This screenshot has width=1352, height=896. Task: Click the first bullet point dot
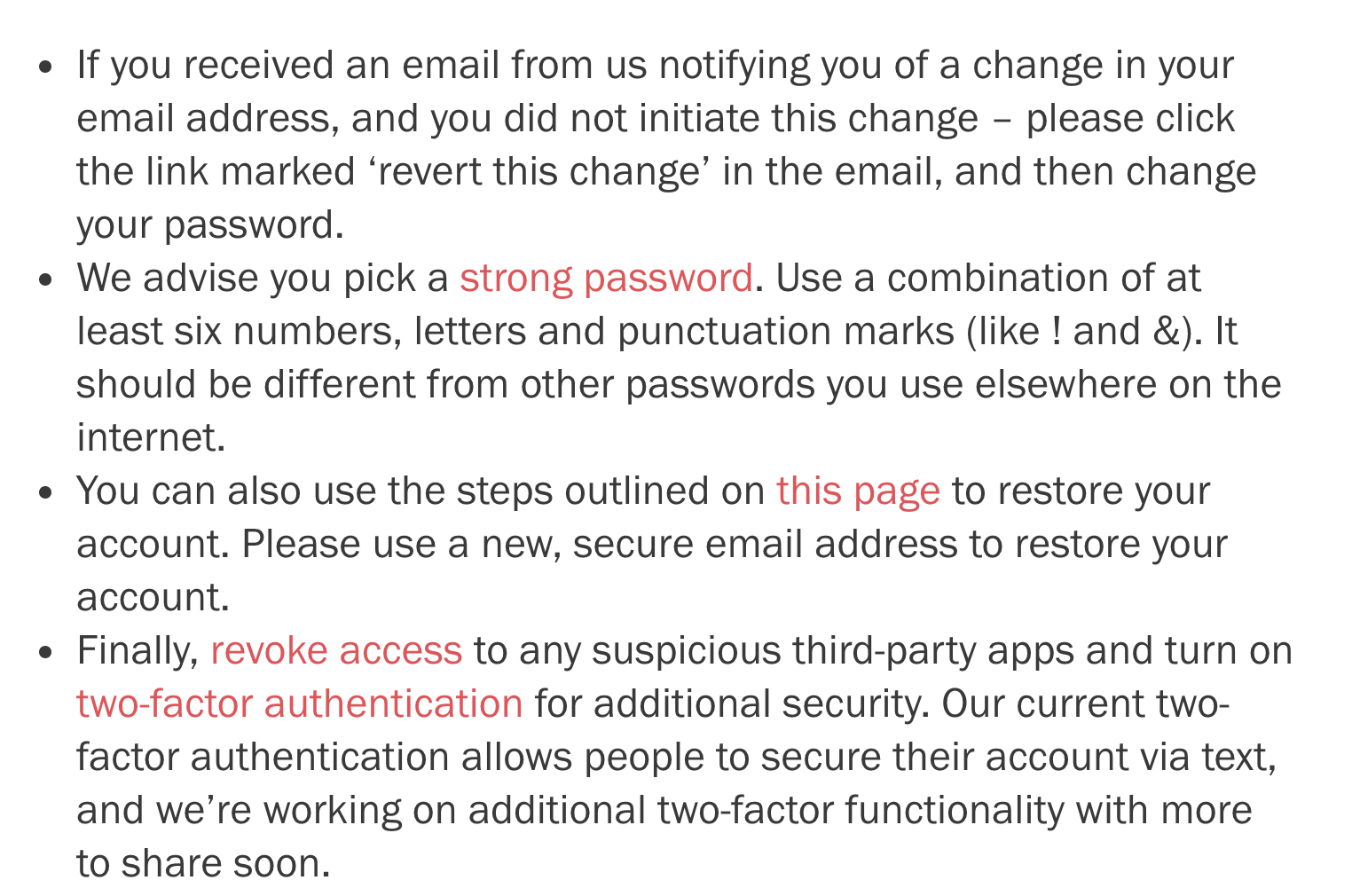tap(48, 67)
